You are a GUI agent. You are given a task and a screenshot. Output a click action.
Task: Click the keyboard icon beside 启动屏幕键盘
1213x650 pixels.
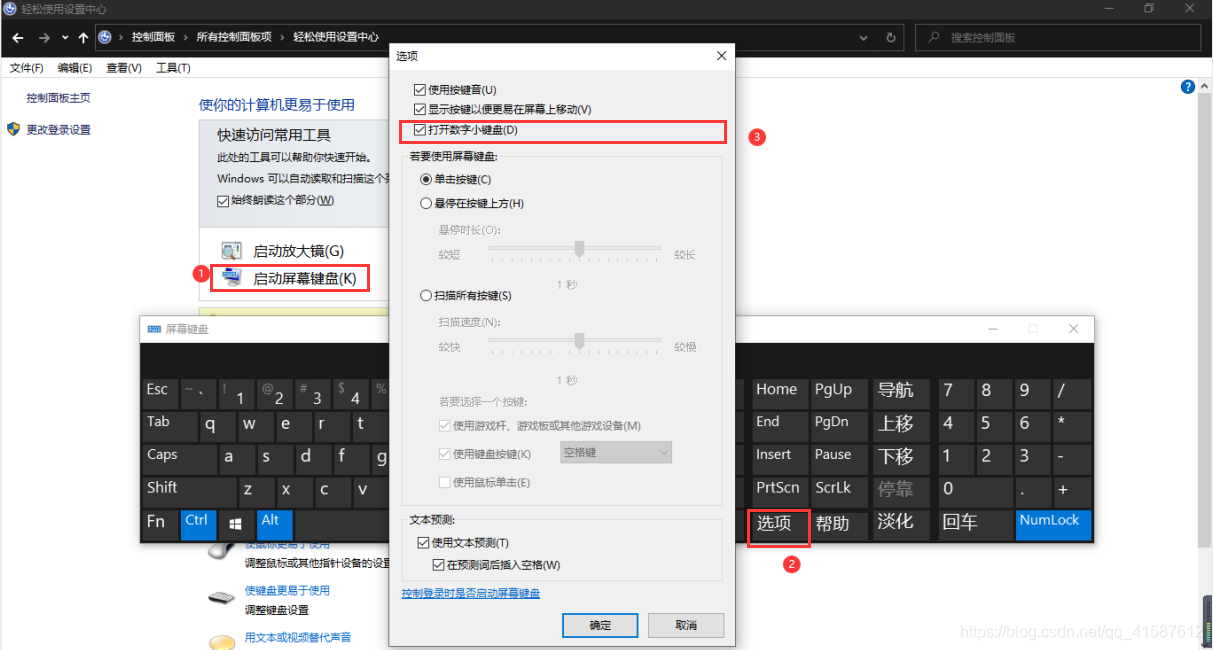click(231, 278)
